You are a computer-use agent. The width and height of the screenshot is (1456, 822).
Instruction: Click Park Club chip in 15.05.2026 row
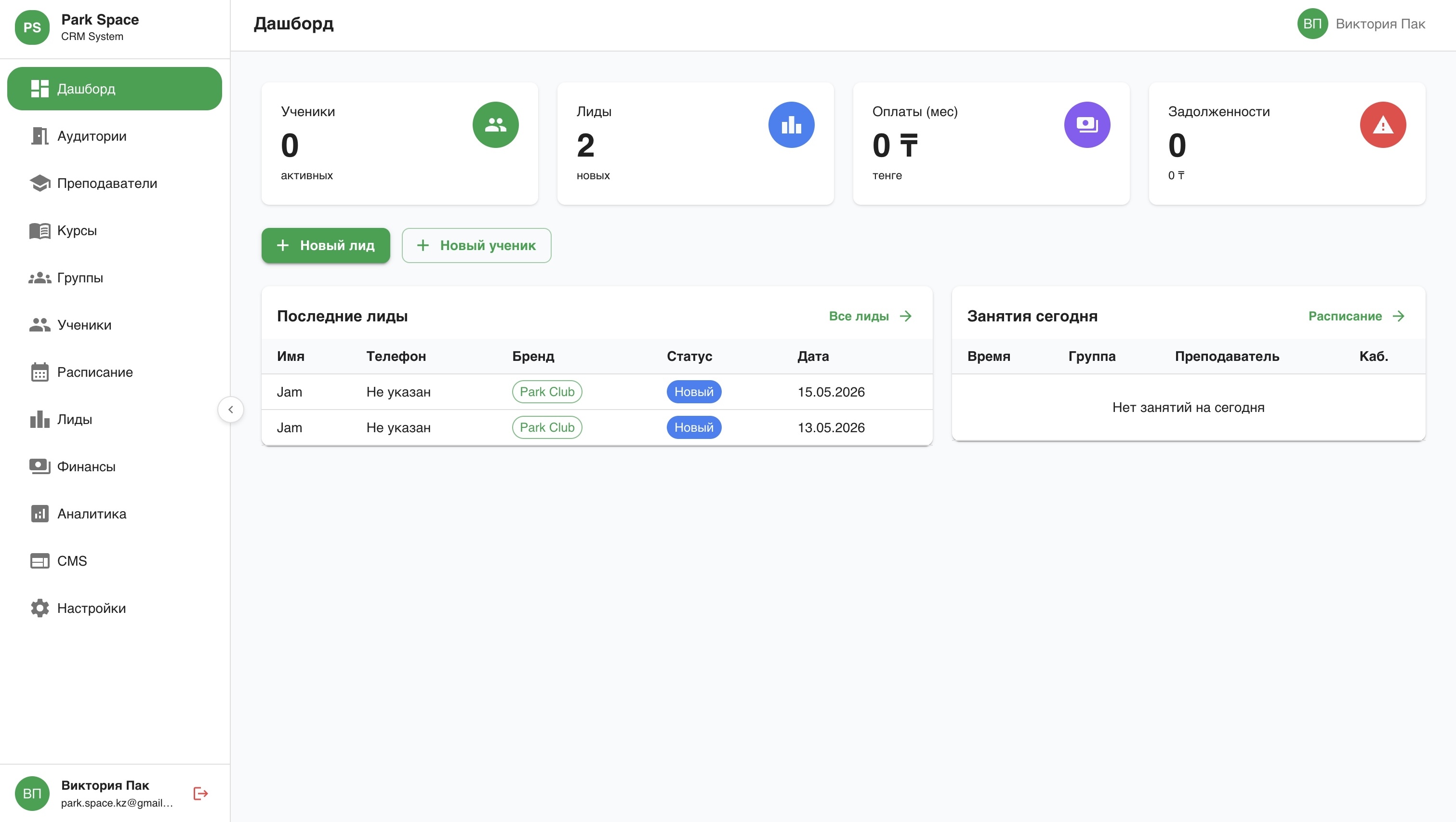pos(546,392)
